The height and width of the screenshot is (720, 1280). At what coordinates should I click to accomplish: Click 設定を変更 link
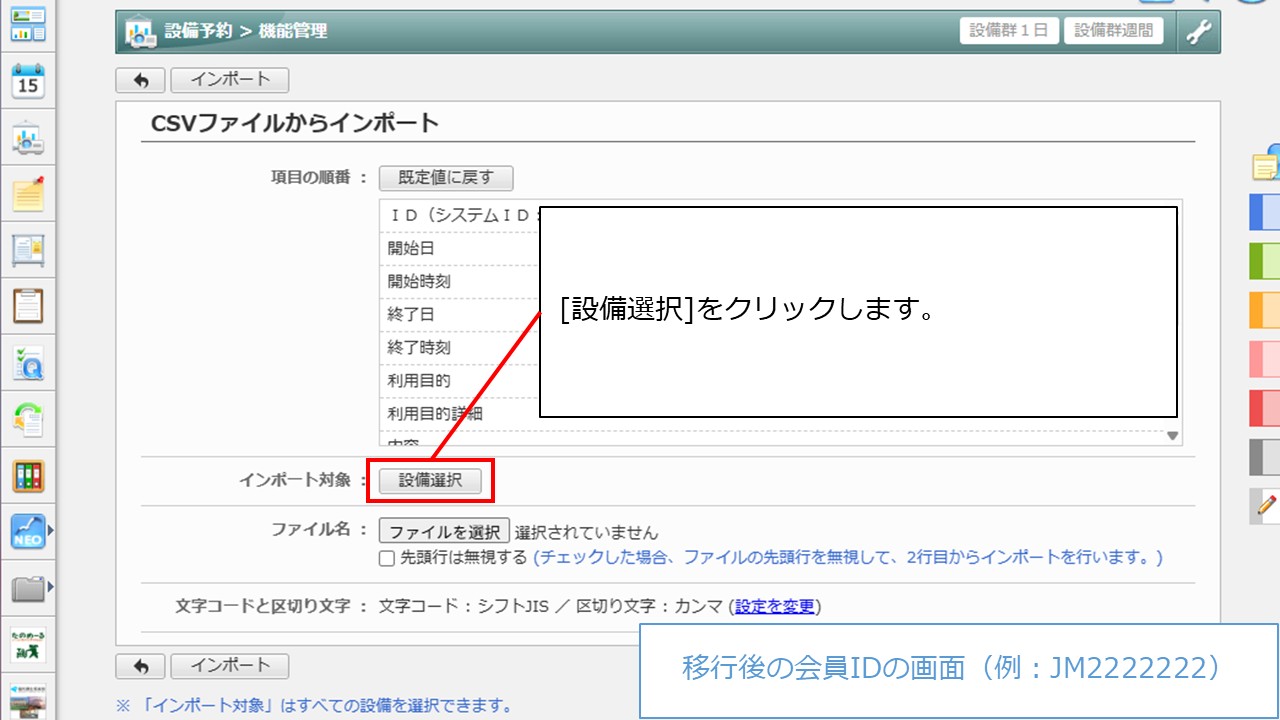click(x=775, y=606)
